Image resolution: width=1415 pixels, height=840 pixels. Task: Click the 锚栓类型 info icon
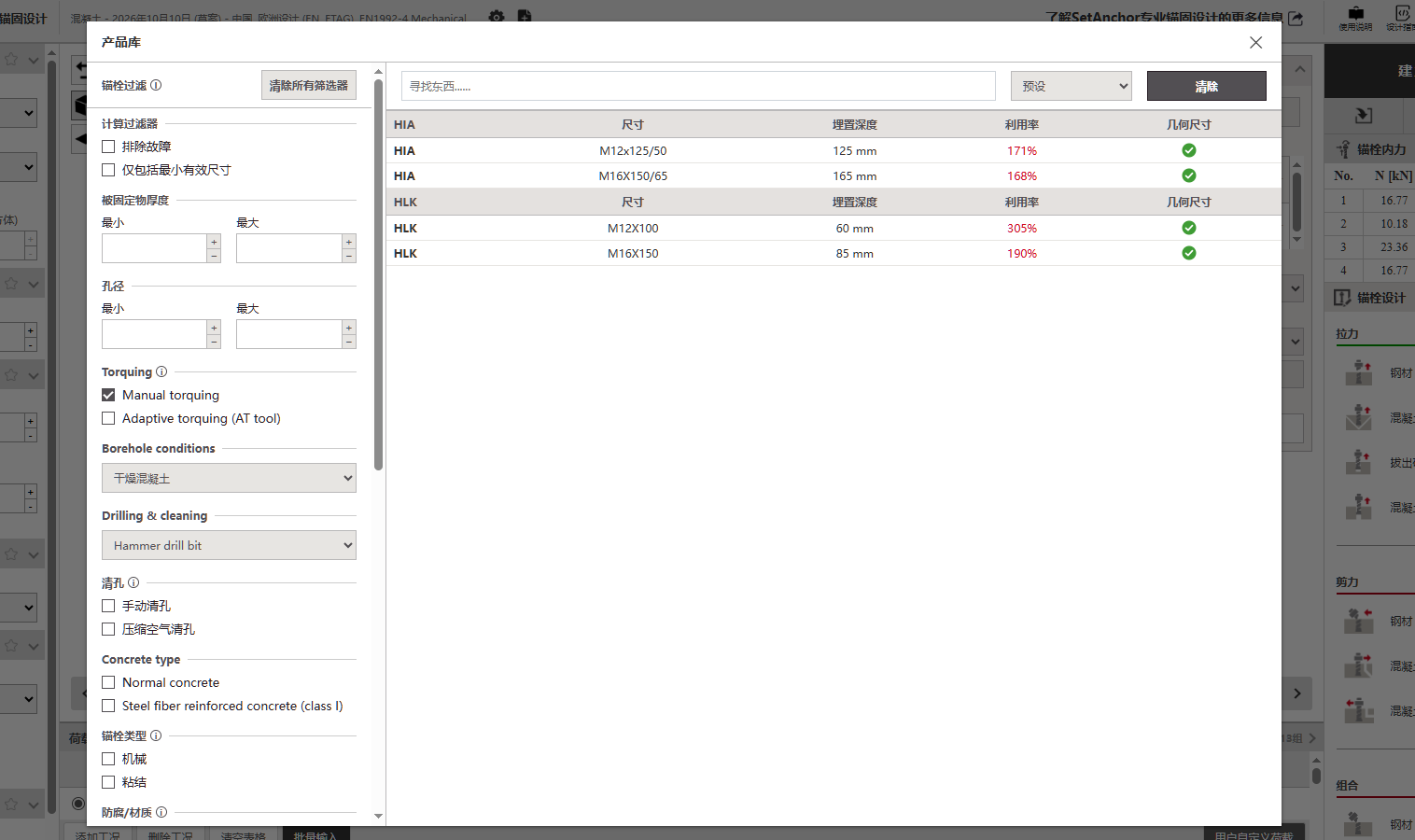pyautogui.click(x=156, y=735)
